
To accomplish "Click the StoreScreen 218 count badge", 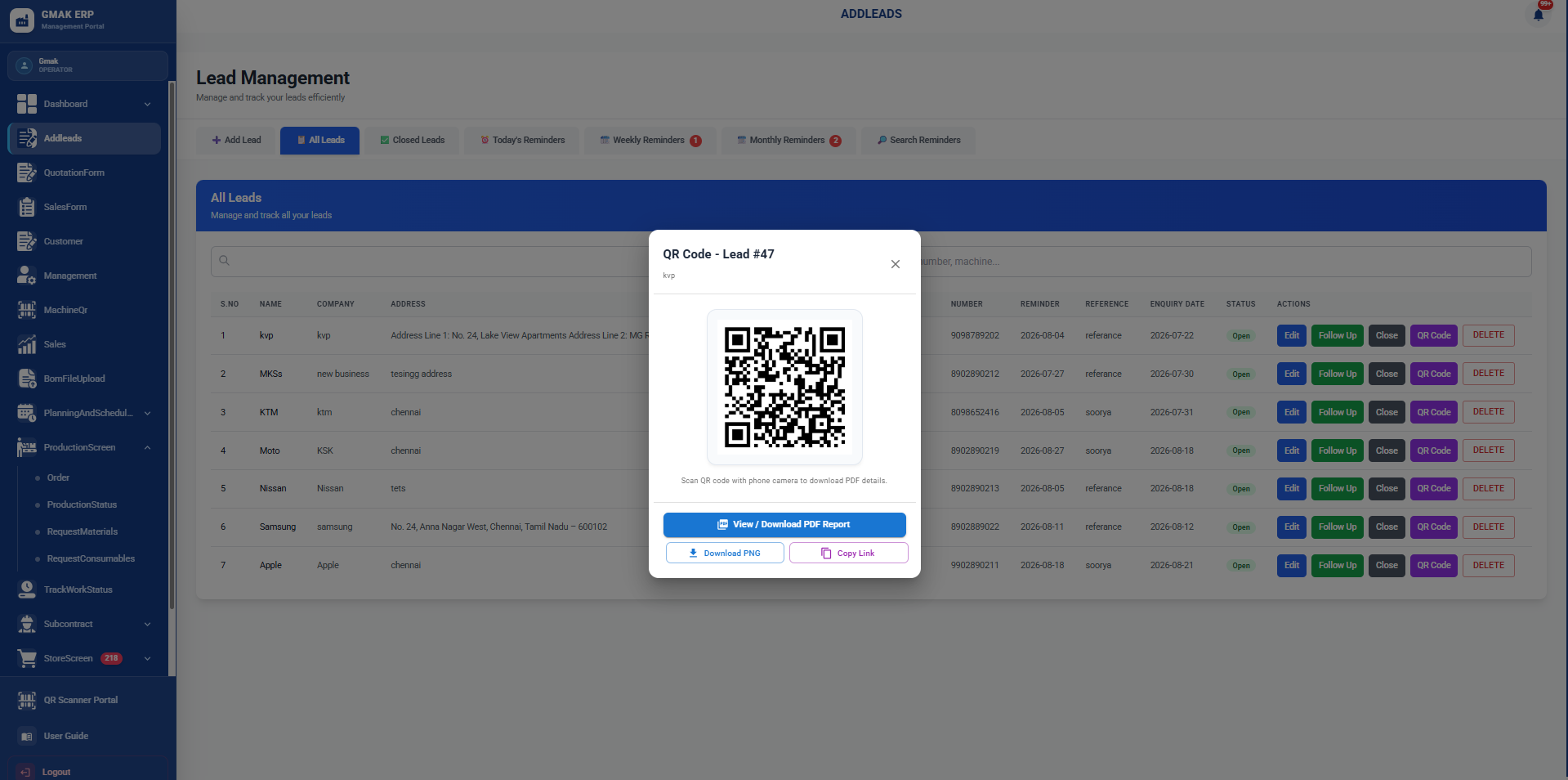I will (111, 658).
